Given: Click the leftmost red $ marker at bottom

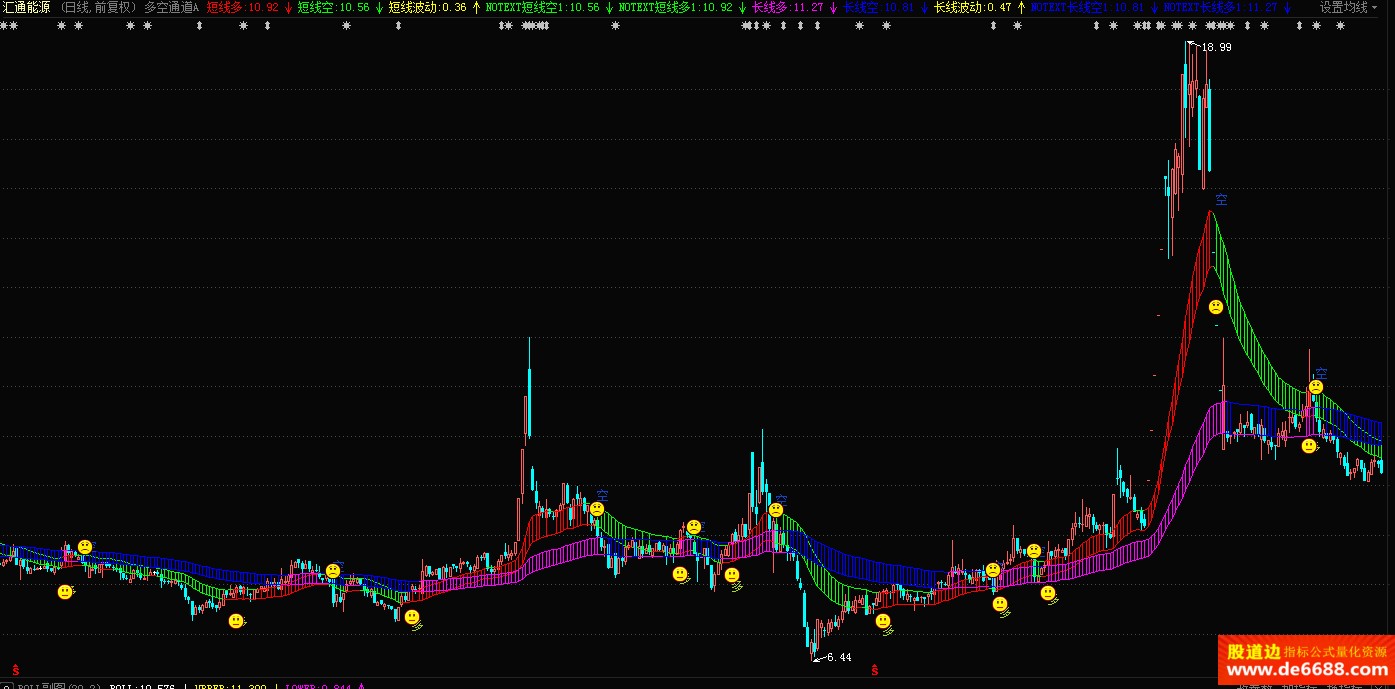Looking at the screenshot, I should tap(15, 669).
